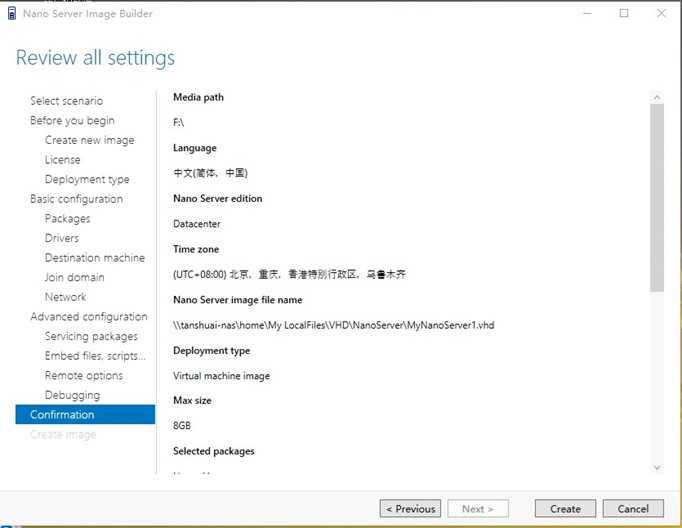Select Destination machine step

[x=95, y=257]
